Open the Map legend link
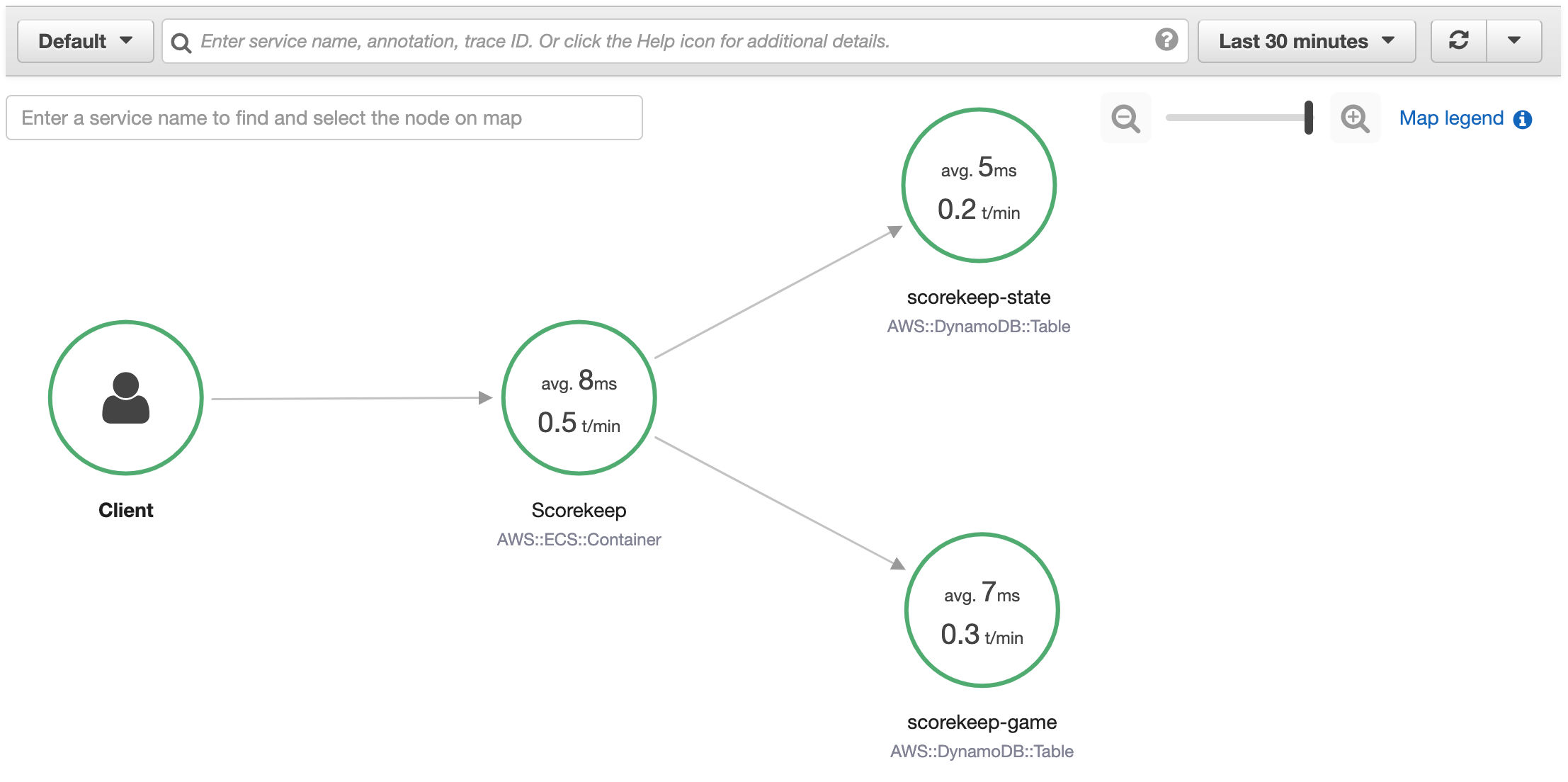The height and width of the screenshot is (782, 1568). [x=1451, y=118]
